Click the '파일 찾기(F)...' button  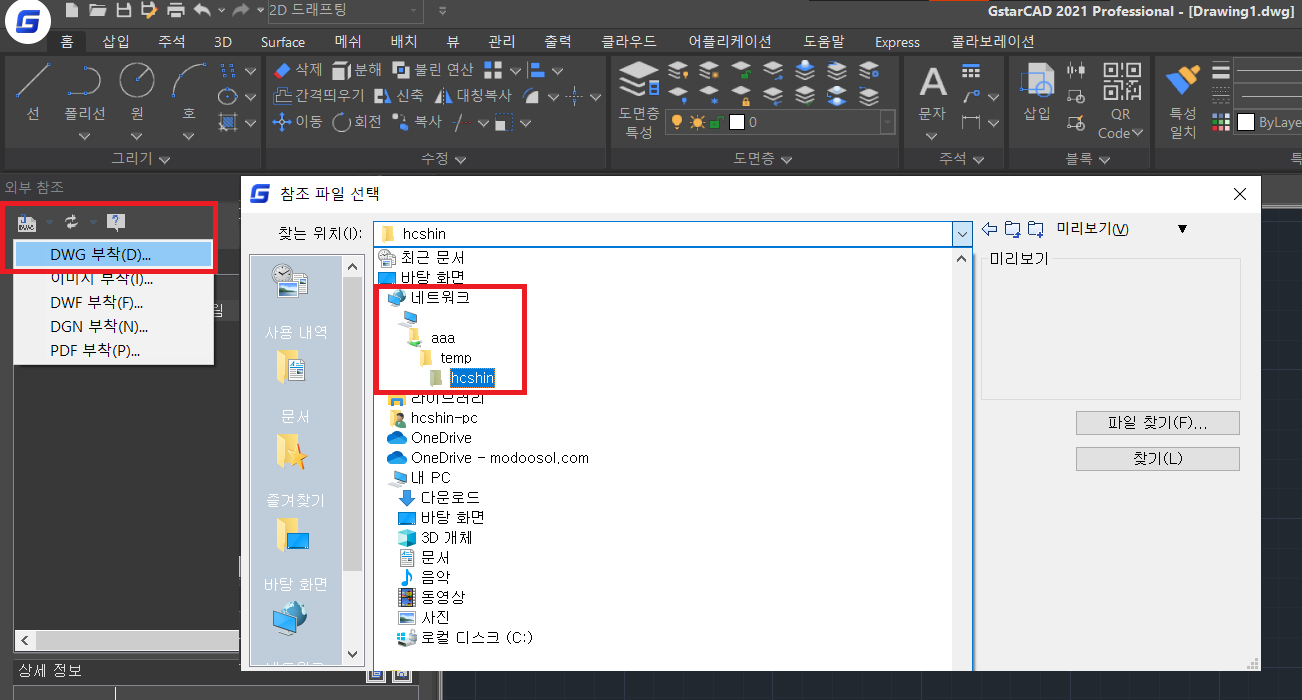tap(1158, 423)
